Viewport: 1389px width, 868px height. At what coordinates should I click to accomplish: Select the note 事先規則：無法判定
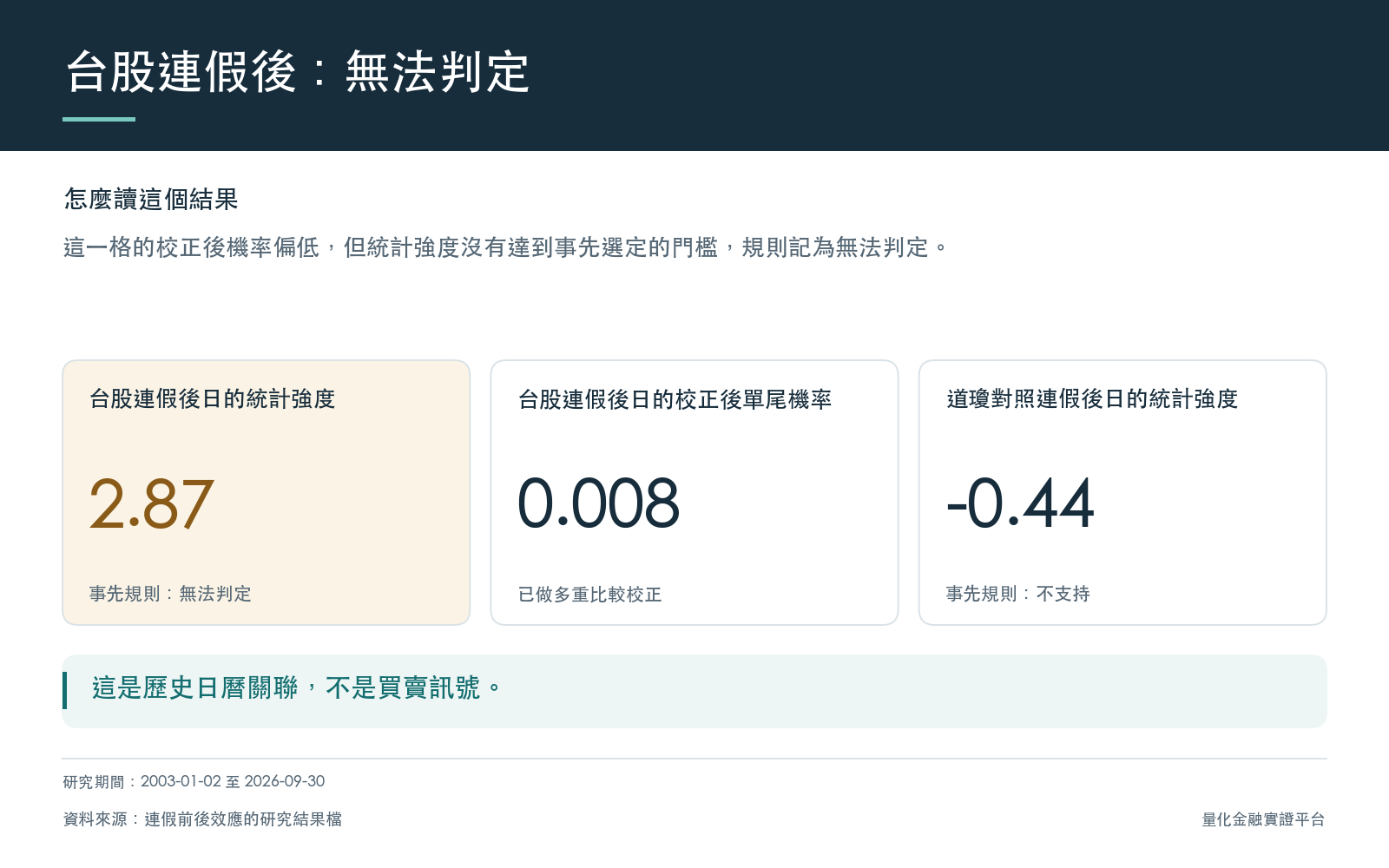(x=170, y=594)
